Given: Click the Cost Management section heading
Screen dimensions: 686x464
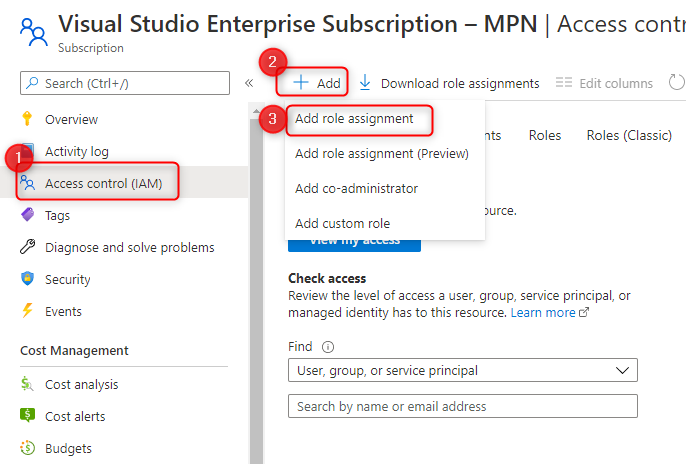Looking at the screenshot, I should (74, 350).
